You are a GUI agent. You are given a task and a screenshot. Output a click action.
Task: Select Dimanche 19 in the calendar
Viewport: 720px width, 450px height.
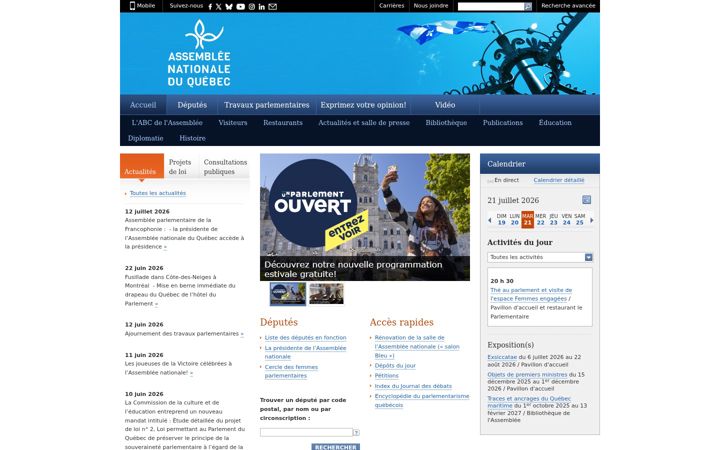(x=501, y=219)
